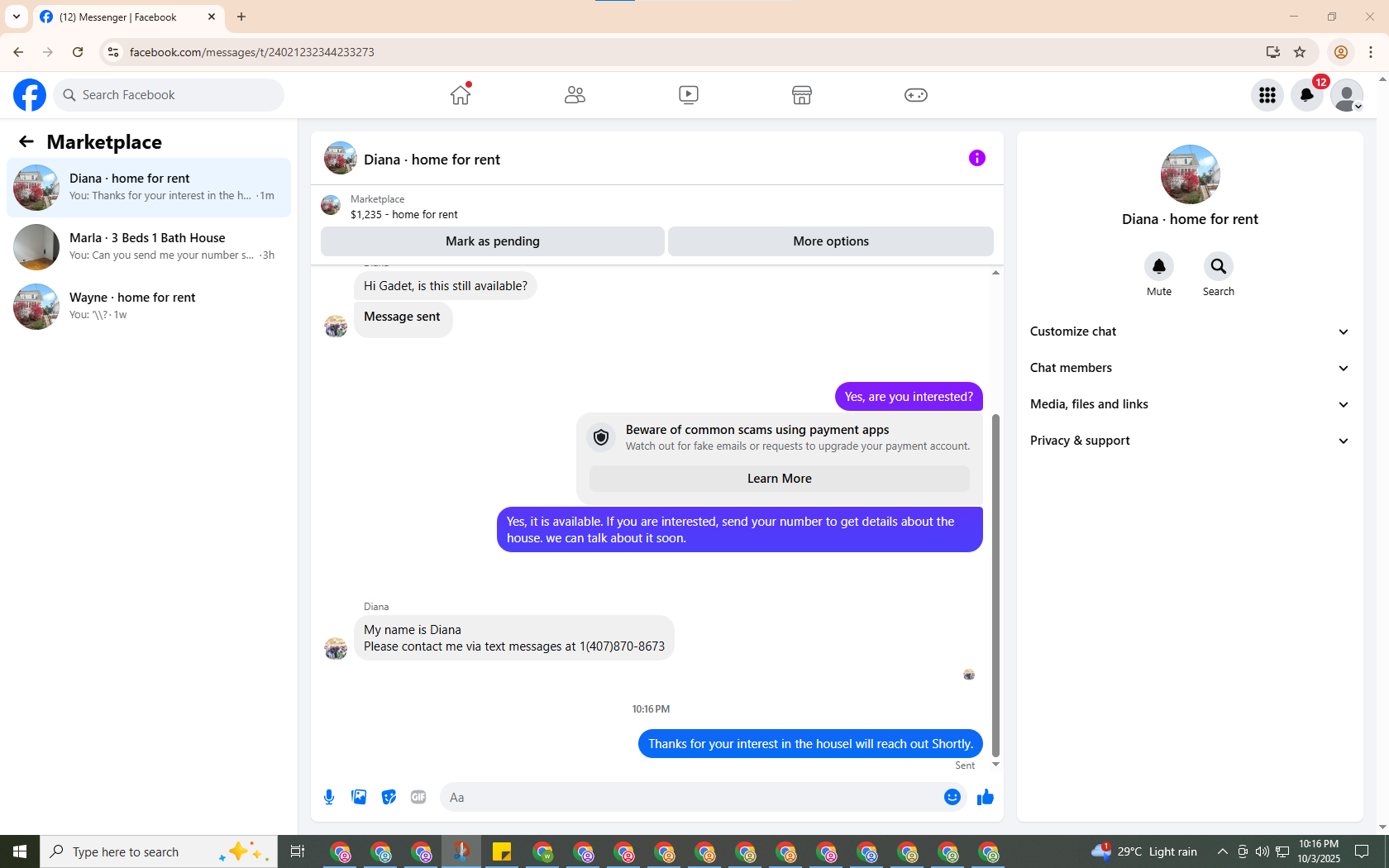Open the tab search dropdown
This screenshot has width=1389, height=868.
(x=17, y=17)
